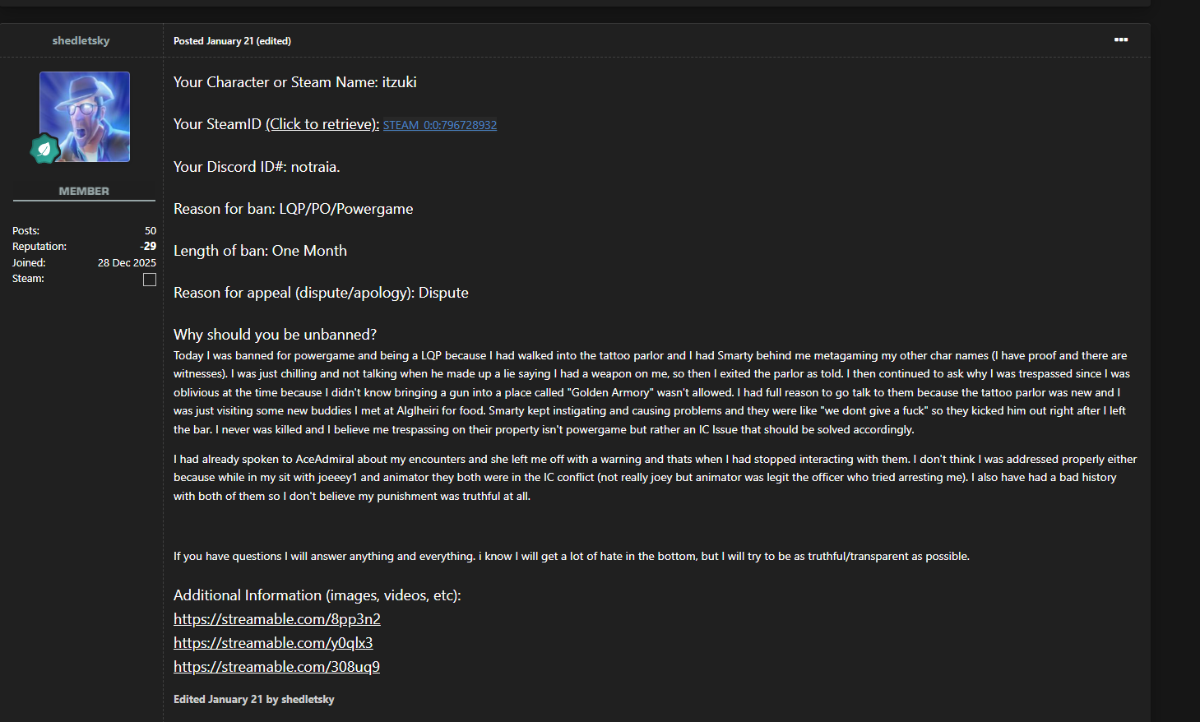Screen dimensions: 1200x722
Task: Click the 'Additional Information' heading text
Action: click(317, 595)
